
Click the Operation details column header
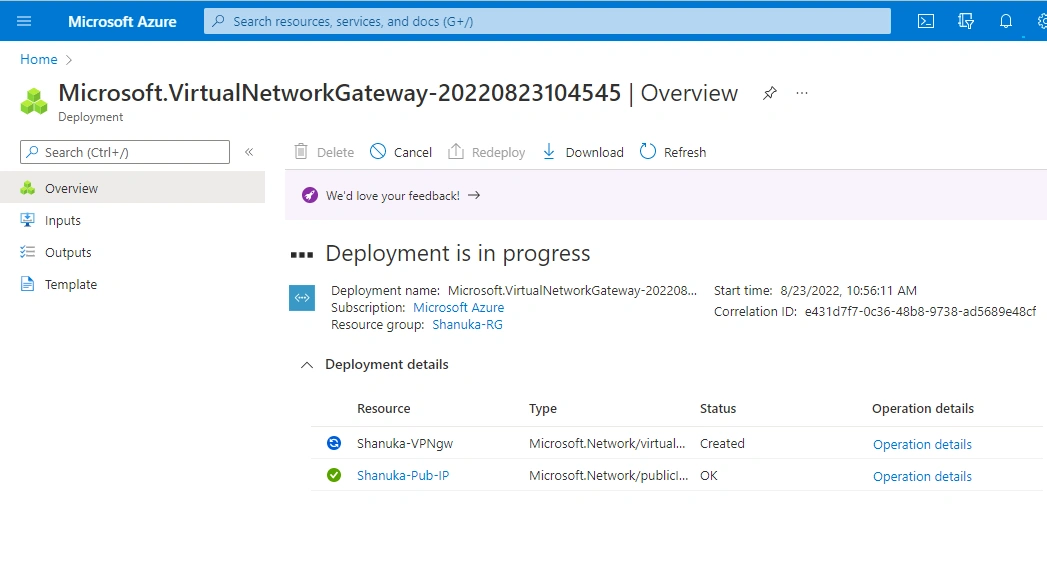923,409
